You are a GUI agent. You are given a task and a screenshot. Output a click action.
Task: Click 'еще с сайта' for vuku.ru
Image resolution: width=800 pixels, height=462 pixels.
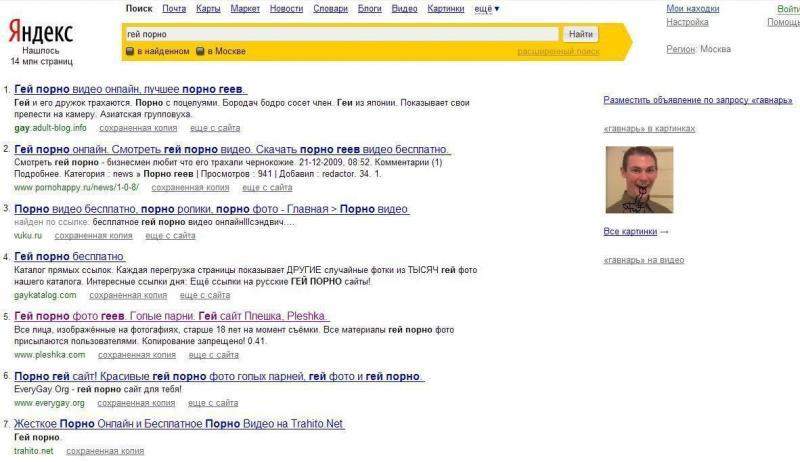(x=170, y=236)
